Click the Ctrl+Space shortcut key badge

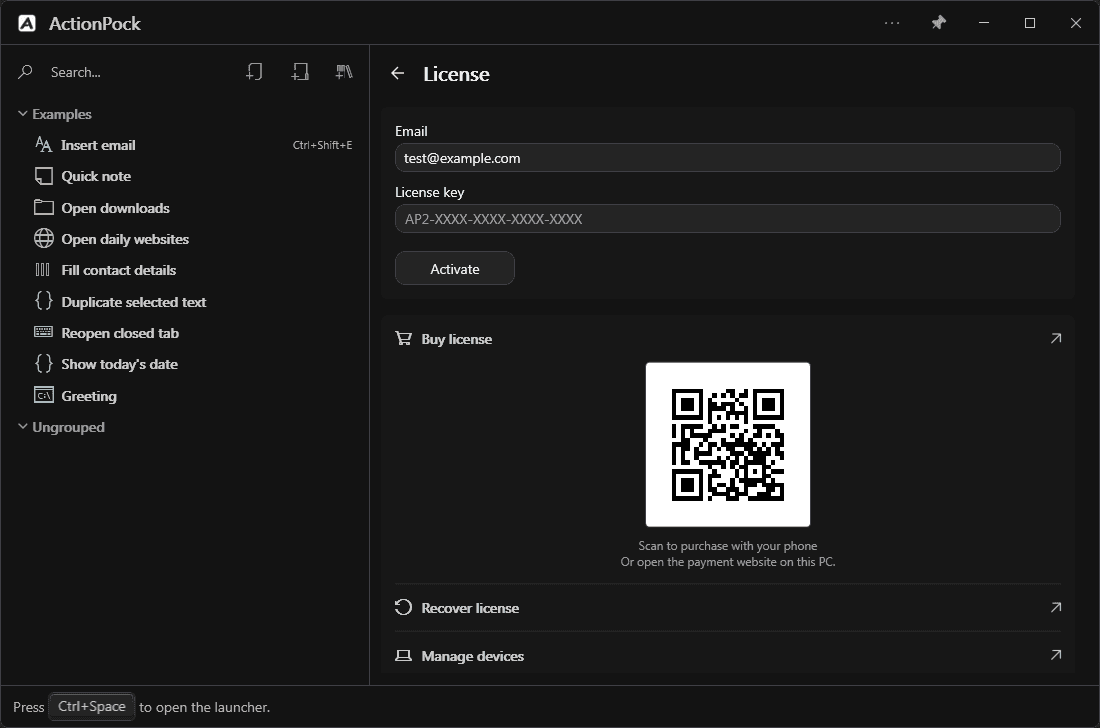pyautogui.click(x=91, y=706)
